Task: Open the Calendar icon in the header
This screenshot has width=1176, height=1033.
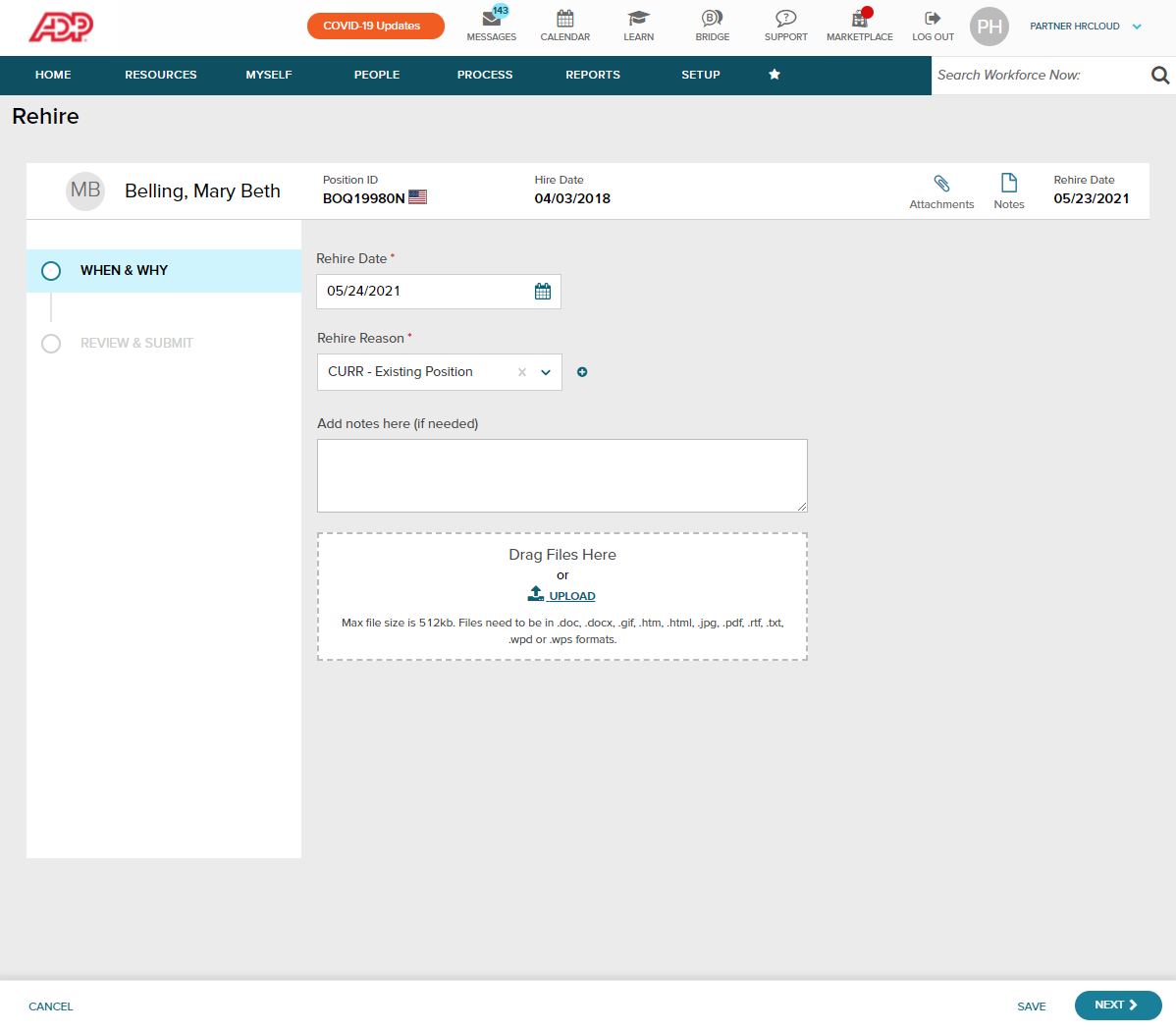Action: (x=564, y=18)
